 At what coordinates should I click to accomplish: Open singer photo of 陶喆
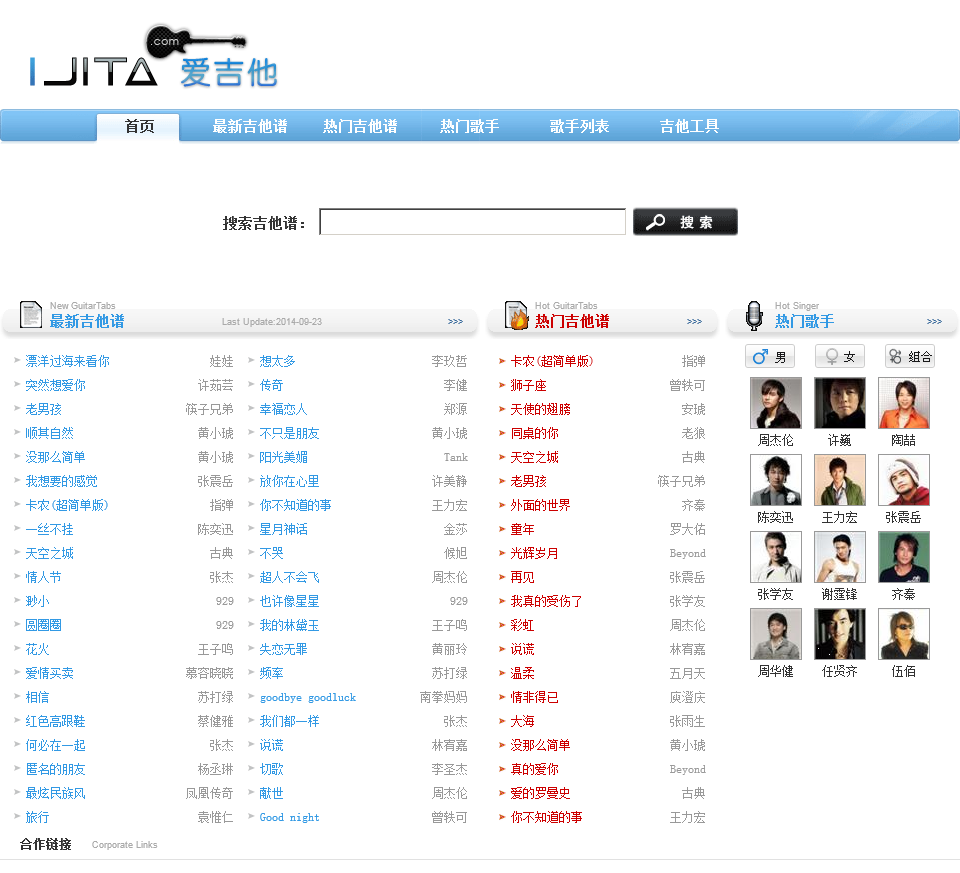[x=904, y=403]
